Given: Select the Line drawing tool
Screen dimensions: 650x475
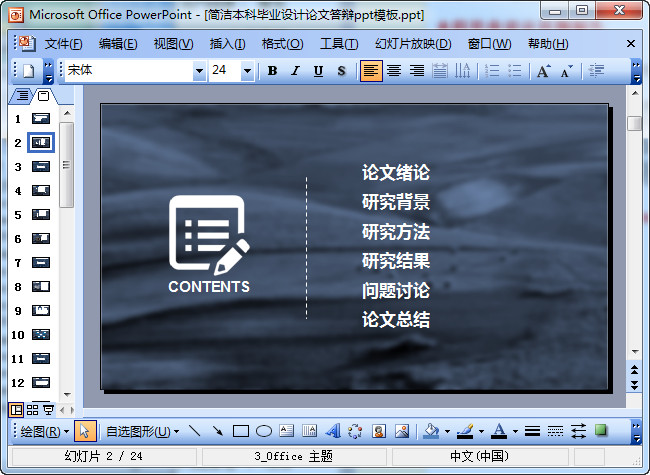Looking at the screenshot, I should pos(195,431).
